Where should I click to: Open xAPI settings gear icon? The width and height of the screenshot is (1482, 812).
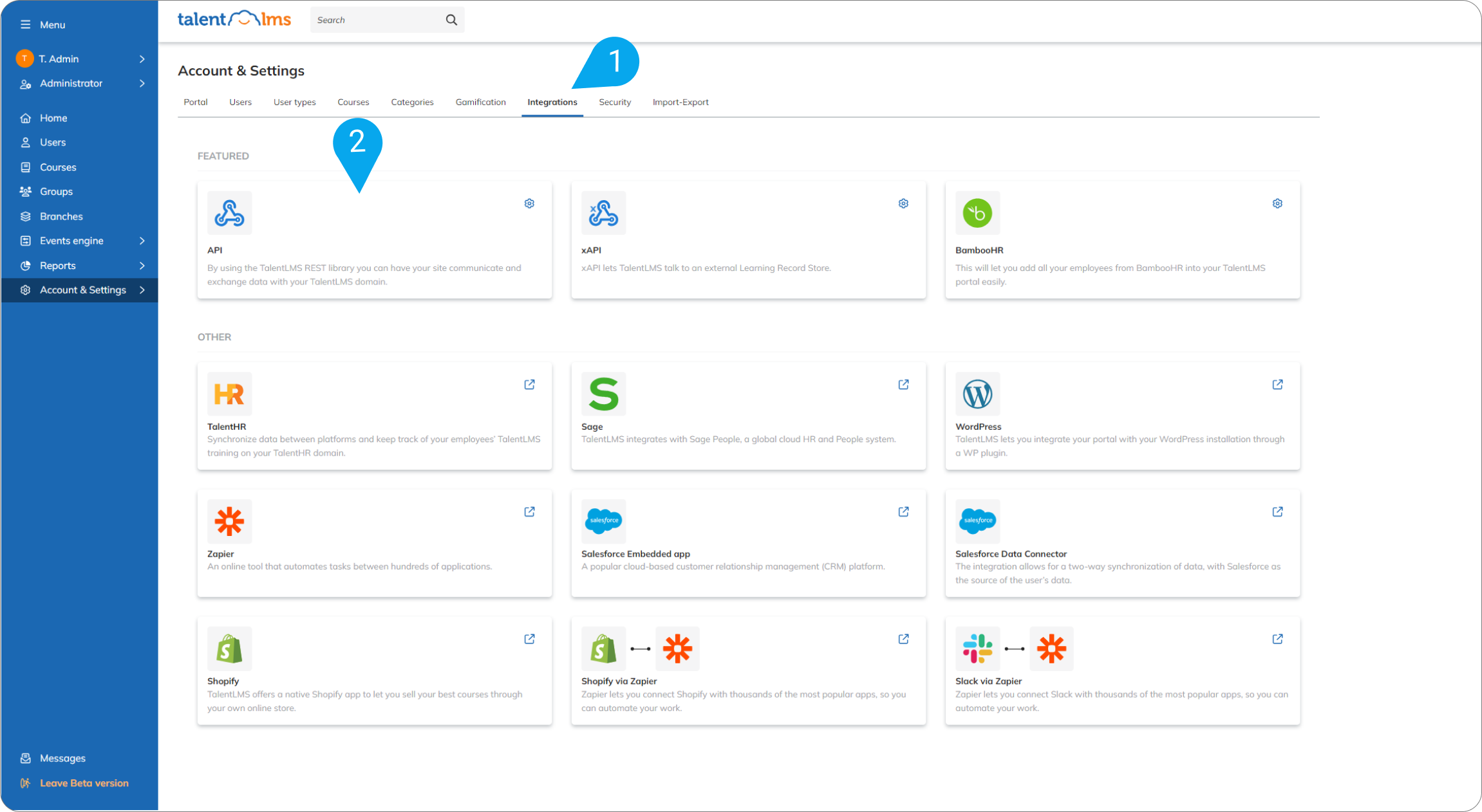click(903, 203)
